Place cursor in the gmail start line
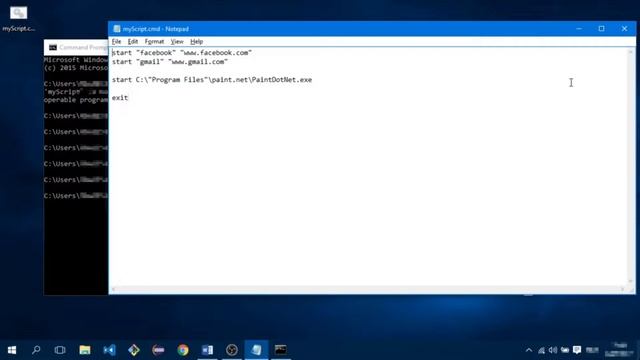This screenshot has width=640, height=360. click(x=170, y=62)
